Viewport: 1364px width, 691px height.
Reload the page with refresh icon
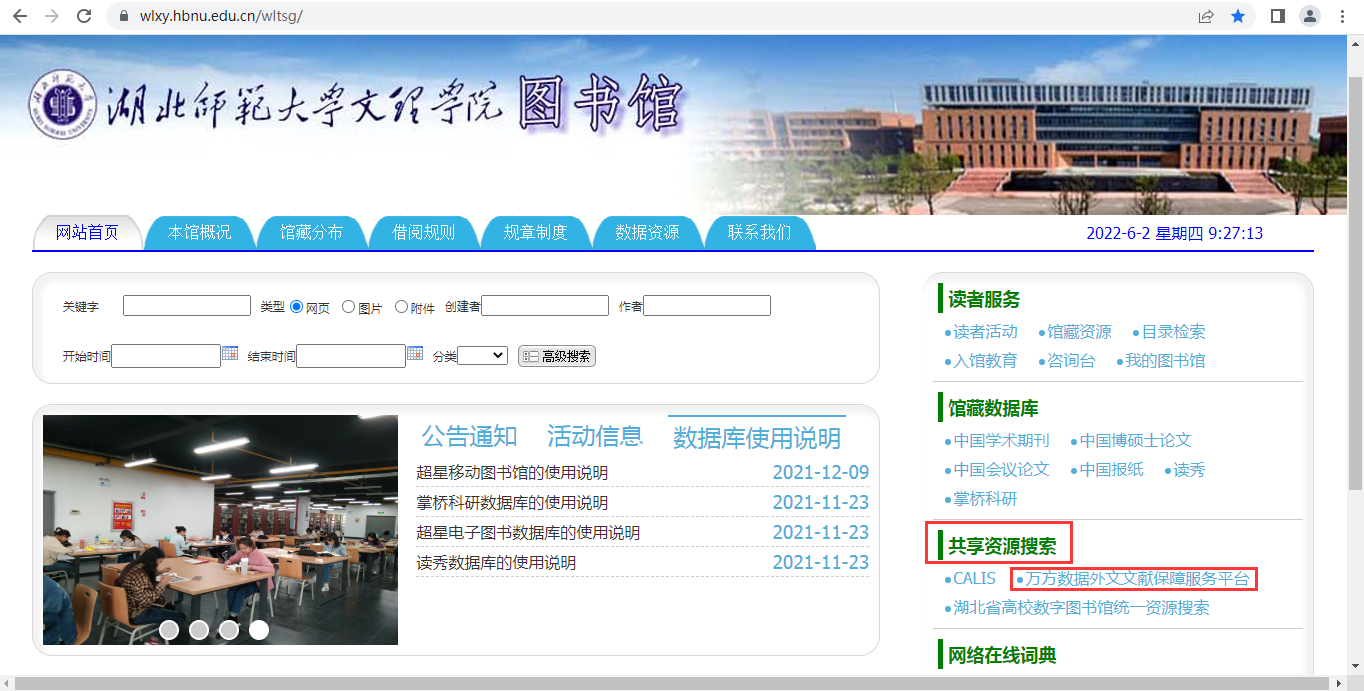[84, 16]
